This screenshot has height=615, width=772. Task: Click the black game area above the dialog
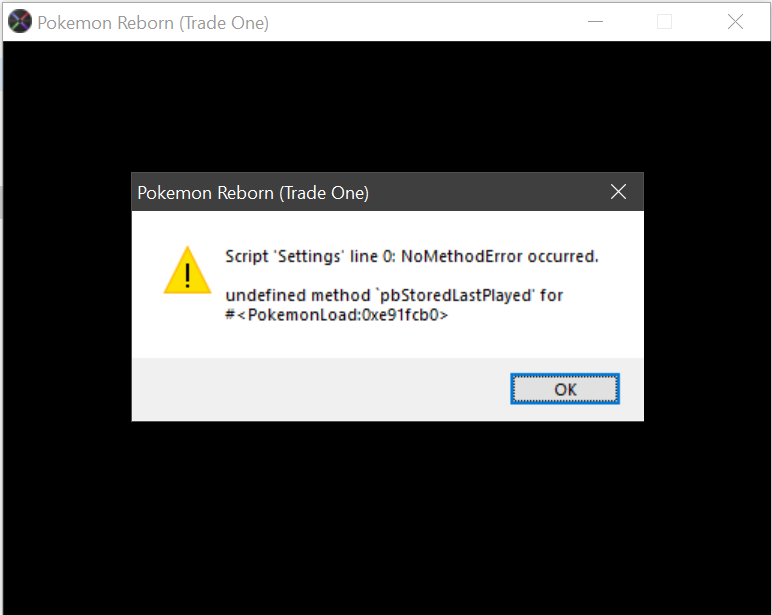click(387, 106)
